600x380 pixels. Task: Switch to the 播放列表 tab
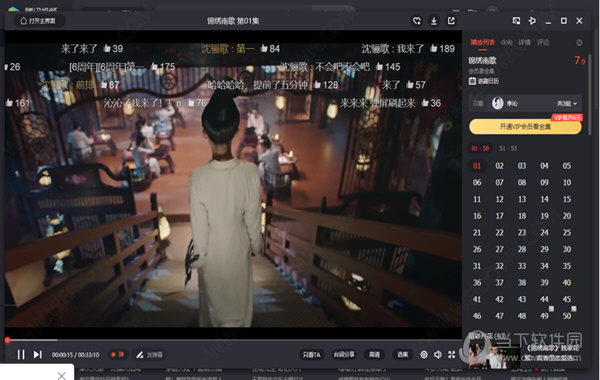click(483, 42)
